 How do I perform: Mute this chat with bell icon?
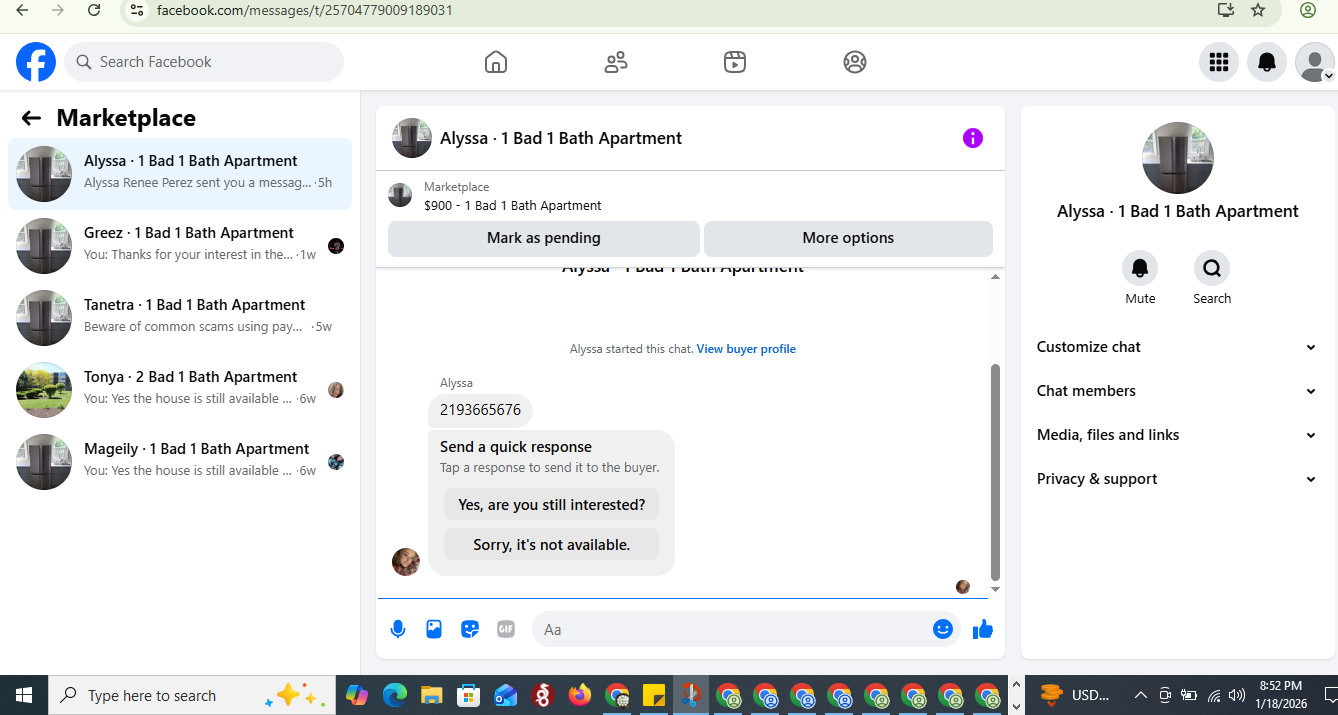tap(1140, 268)
